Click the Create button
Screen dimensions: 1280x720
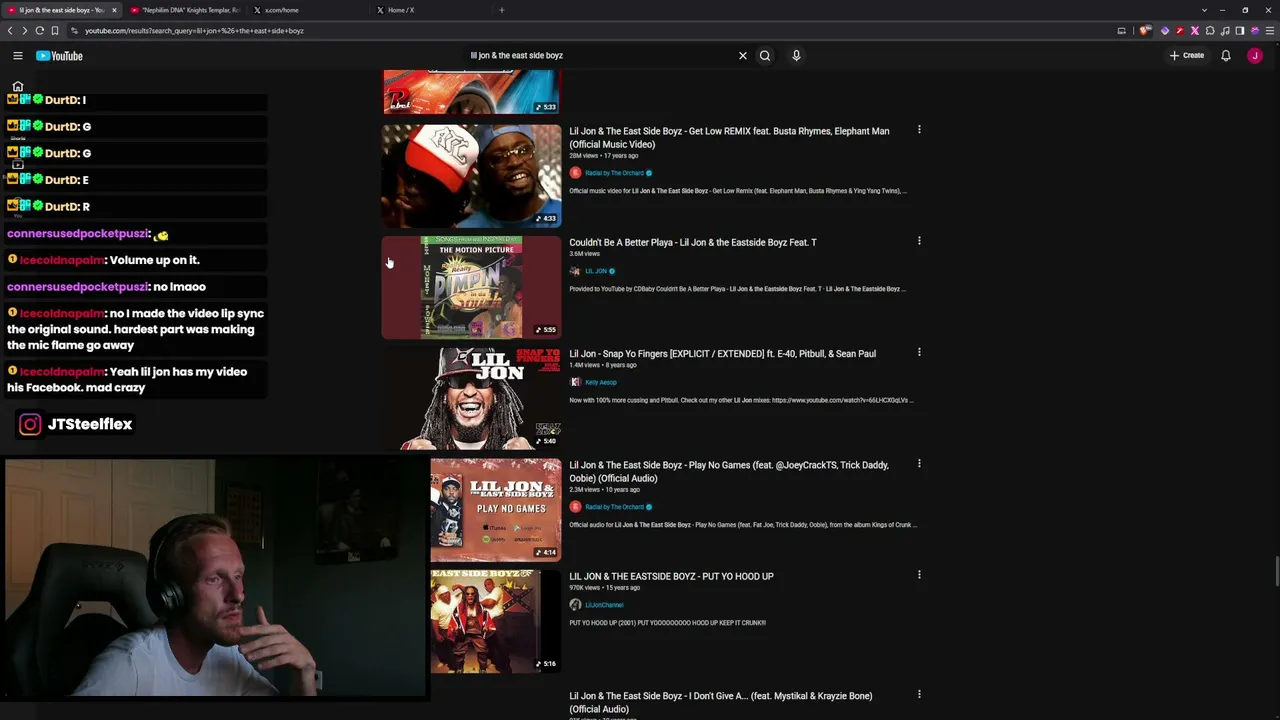coord(1187,56)
